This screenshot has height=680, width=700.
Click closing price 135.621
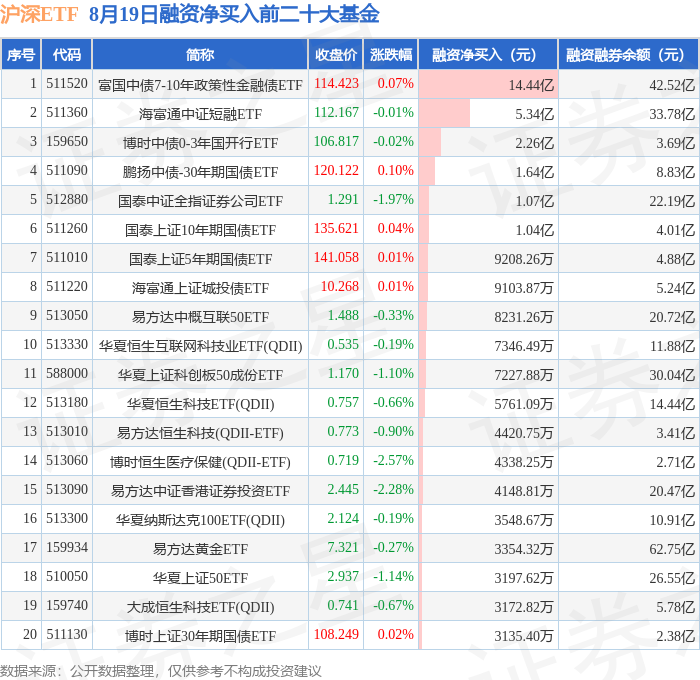point(336,229)
